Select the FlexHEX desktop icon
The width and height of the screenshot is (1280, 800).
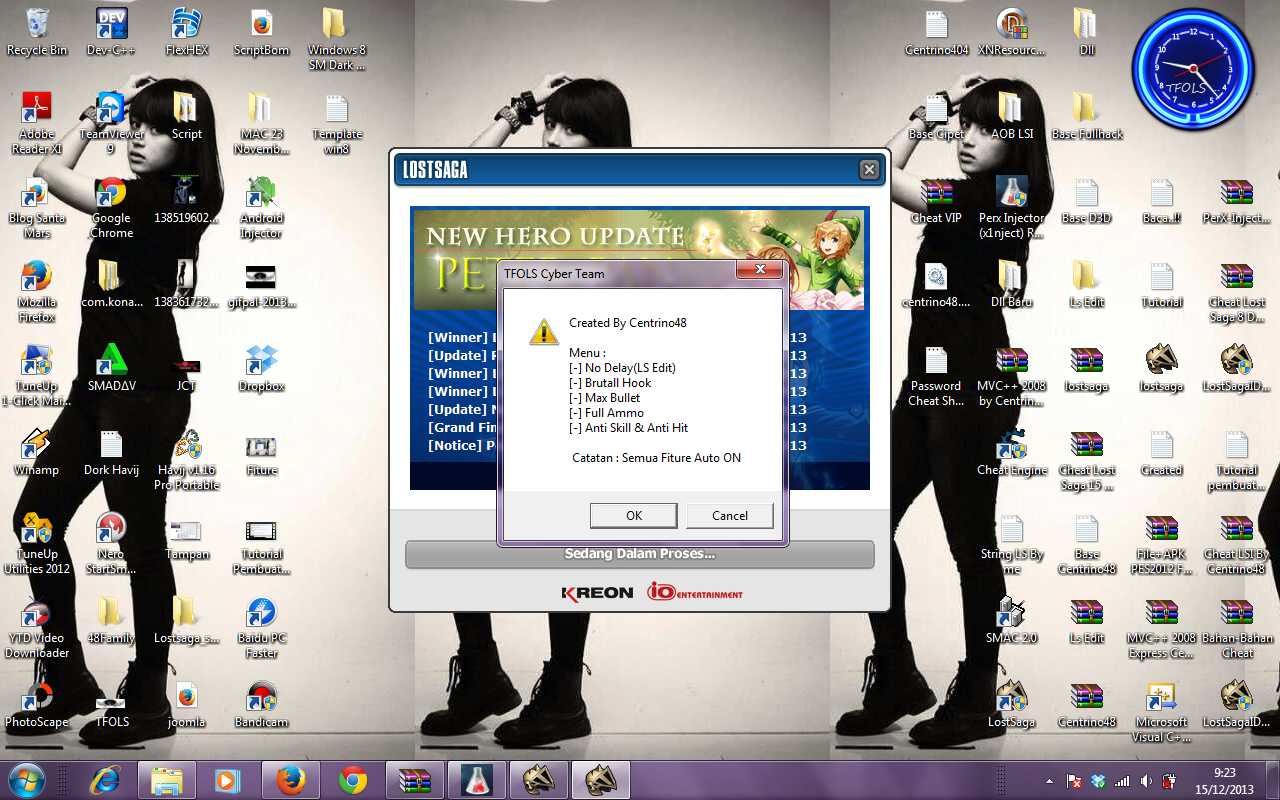(186, 32)
